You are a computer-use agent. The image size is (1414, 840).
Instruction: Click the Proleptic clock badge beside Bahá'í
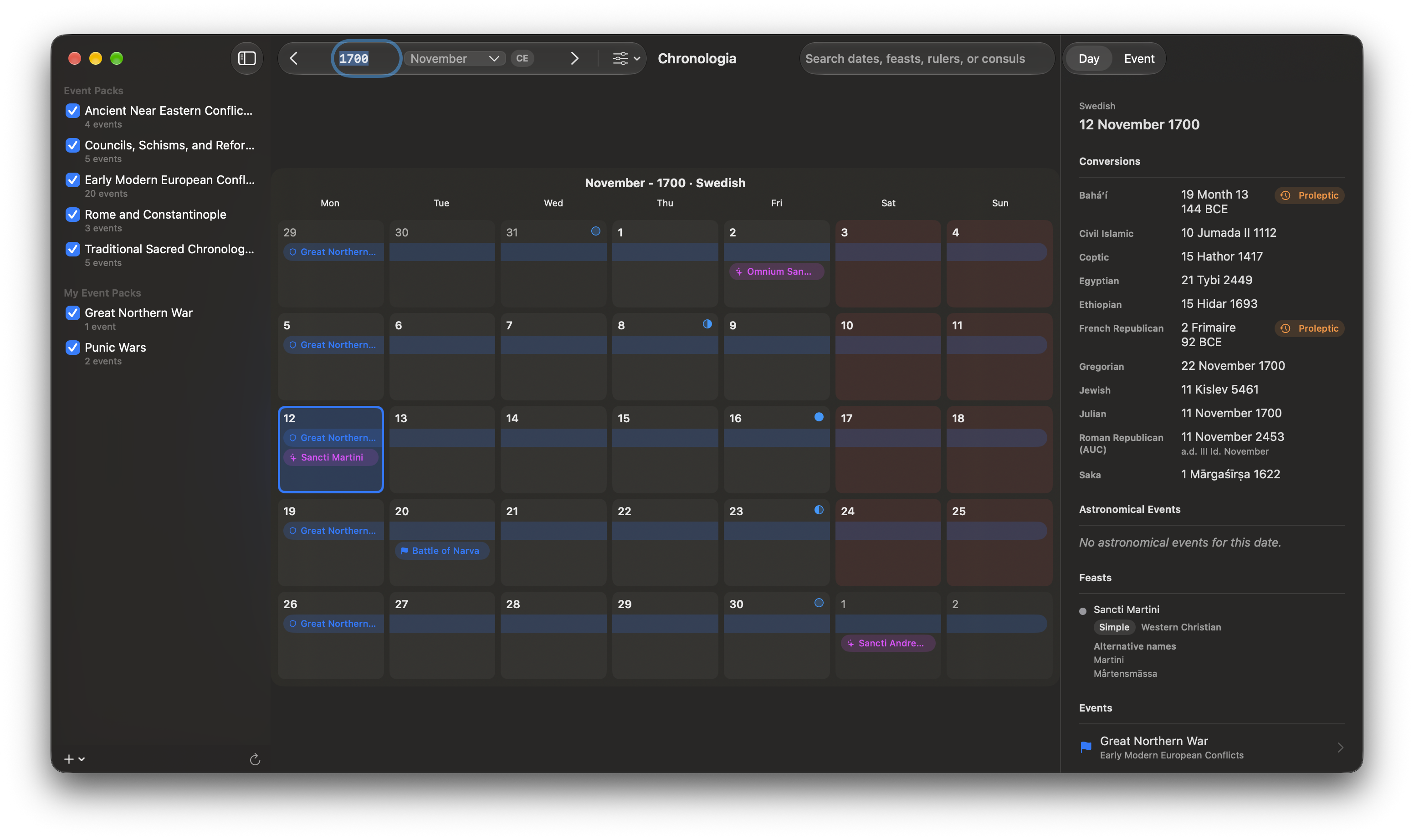1309,195
